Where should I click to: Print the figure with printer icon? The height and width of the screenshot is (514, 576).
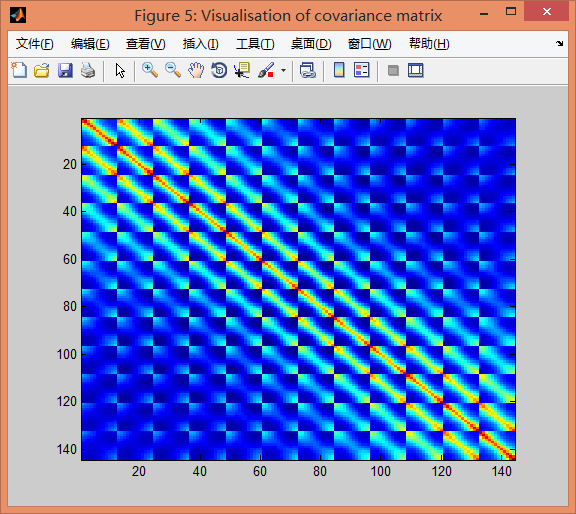coord(88,70)
